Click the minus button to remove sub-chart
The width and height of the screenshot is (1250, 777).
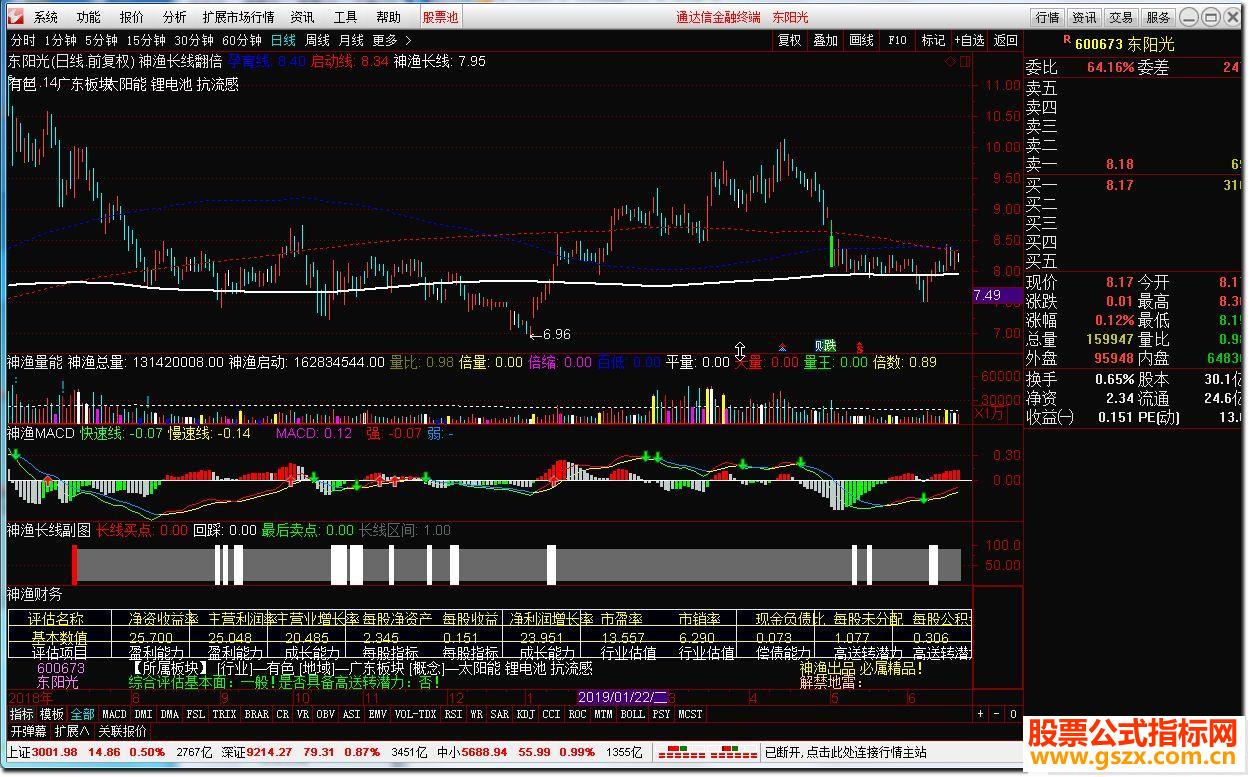click(x=997, y=714)
